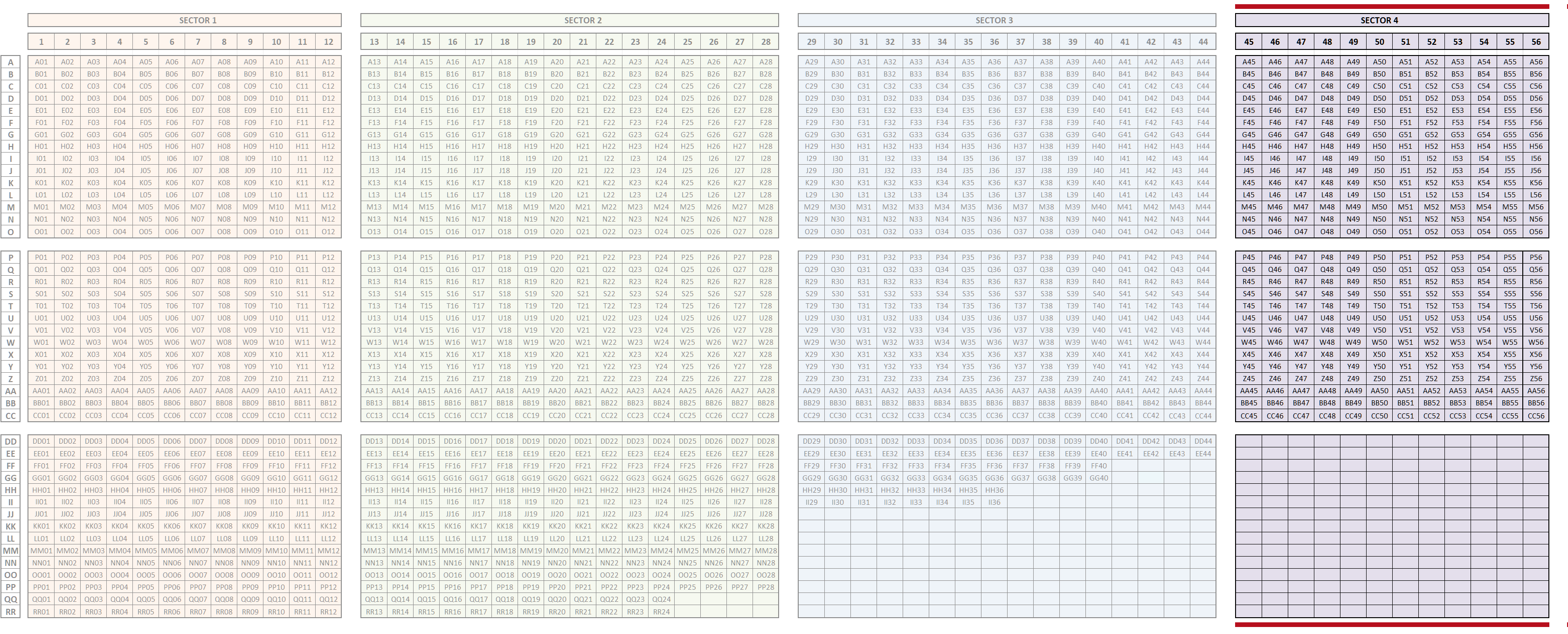Click cell GG40 in Sector 3
1568x634 pixels.
tap(1098, 478)
